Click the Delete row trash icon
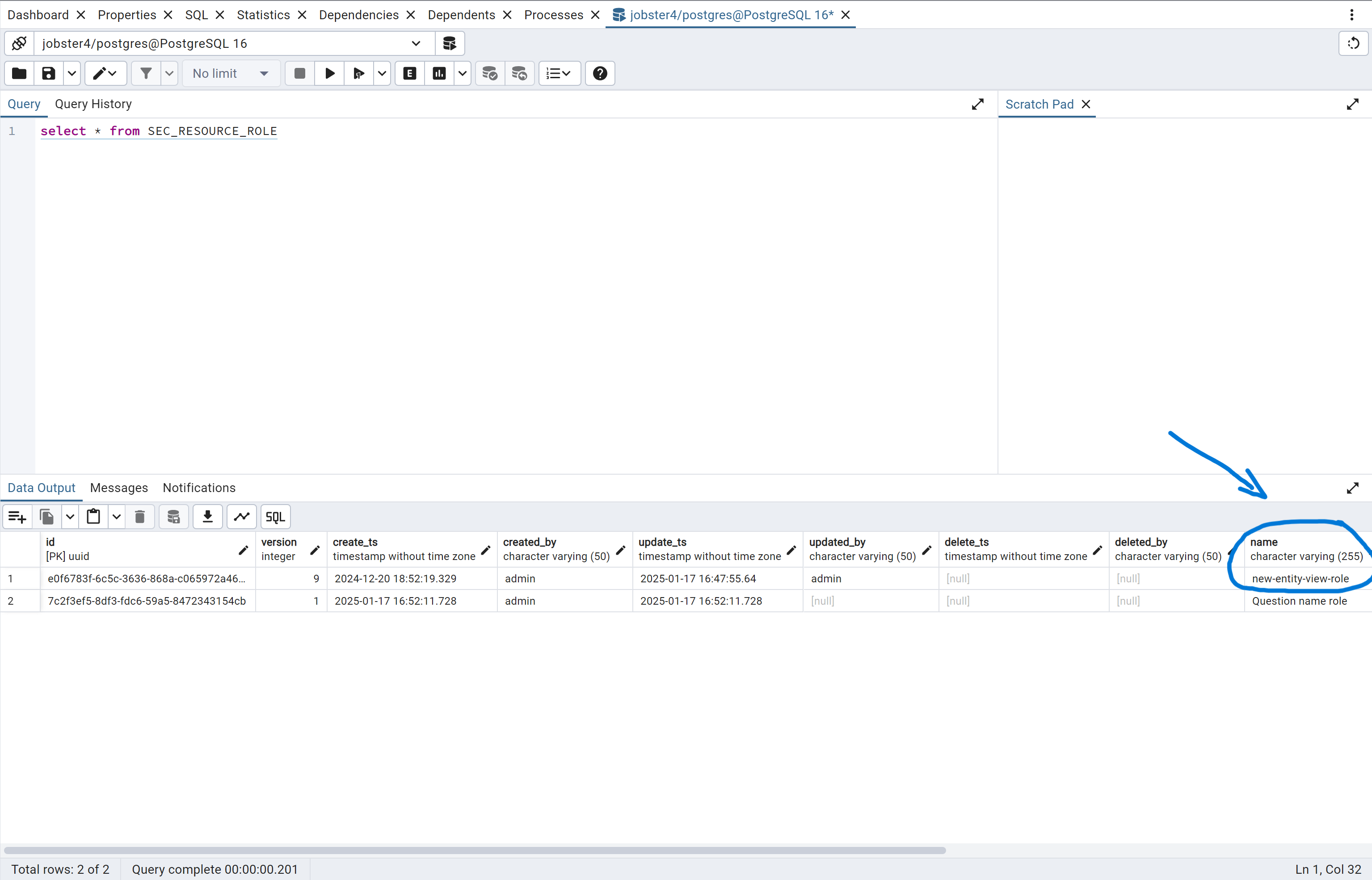1372x880 pixels. pyautogui.click(x=139, y=517)
